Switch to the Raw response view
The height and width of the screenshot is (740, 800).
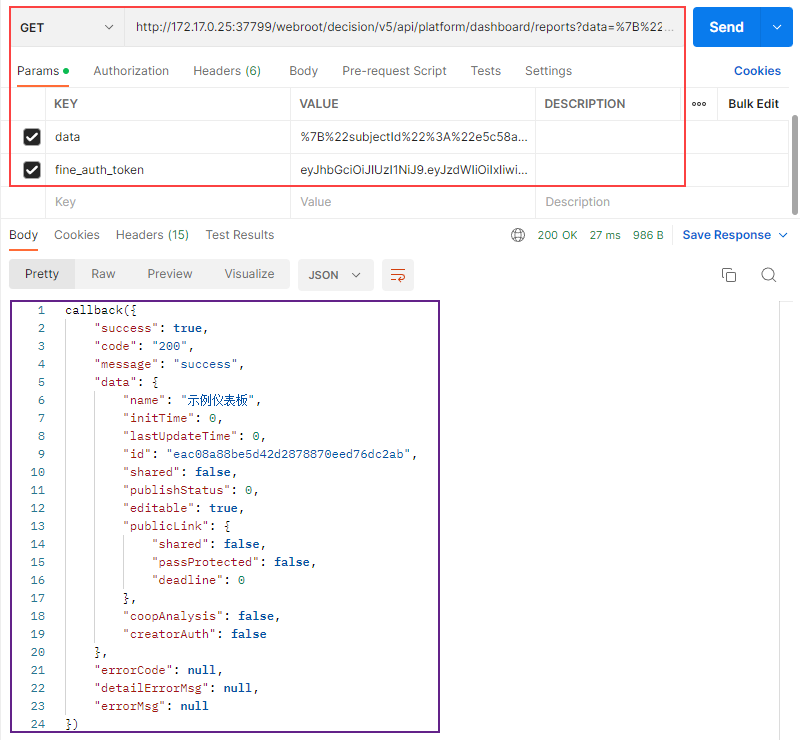tap(103, 274)
